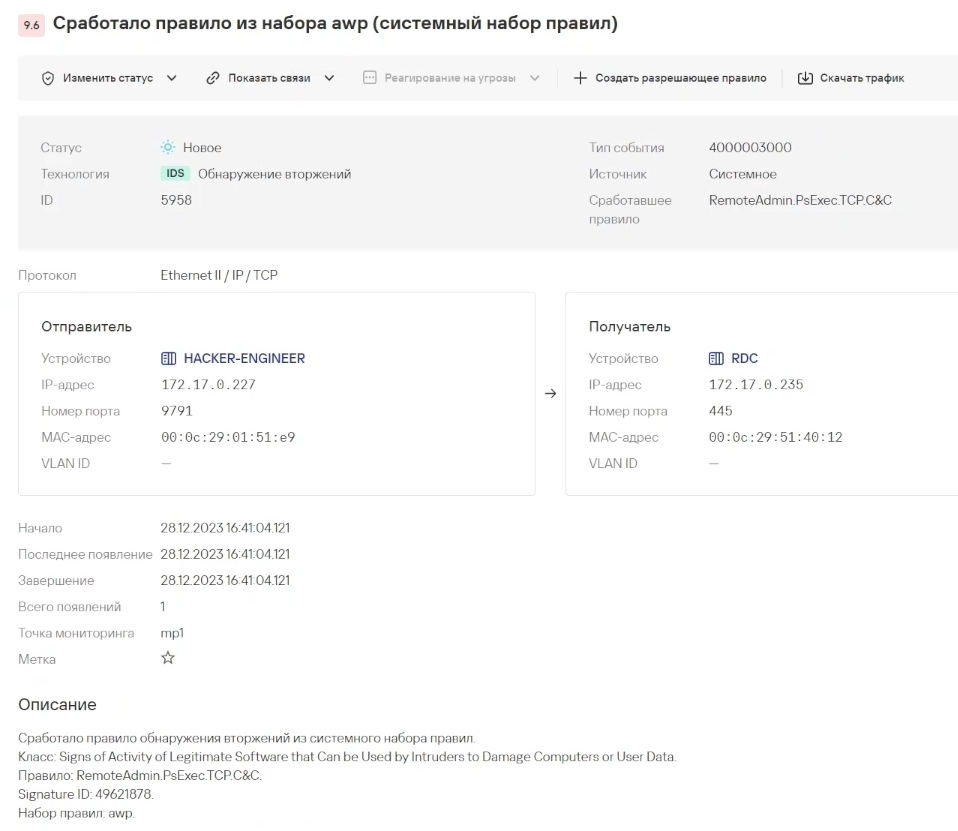Click the Новое status sun icon
The image size is (958, 831).
(x=168, y=148)
